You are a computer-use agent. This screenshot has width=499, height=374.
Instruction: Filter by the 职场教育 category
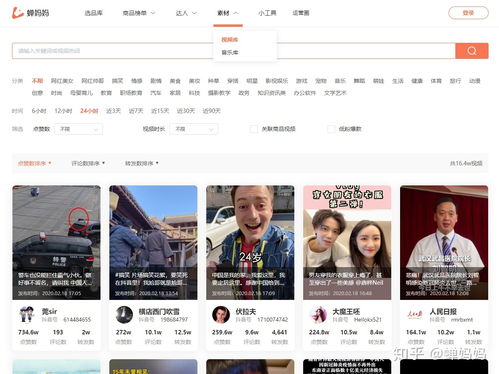click(131, 93)
